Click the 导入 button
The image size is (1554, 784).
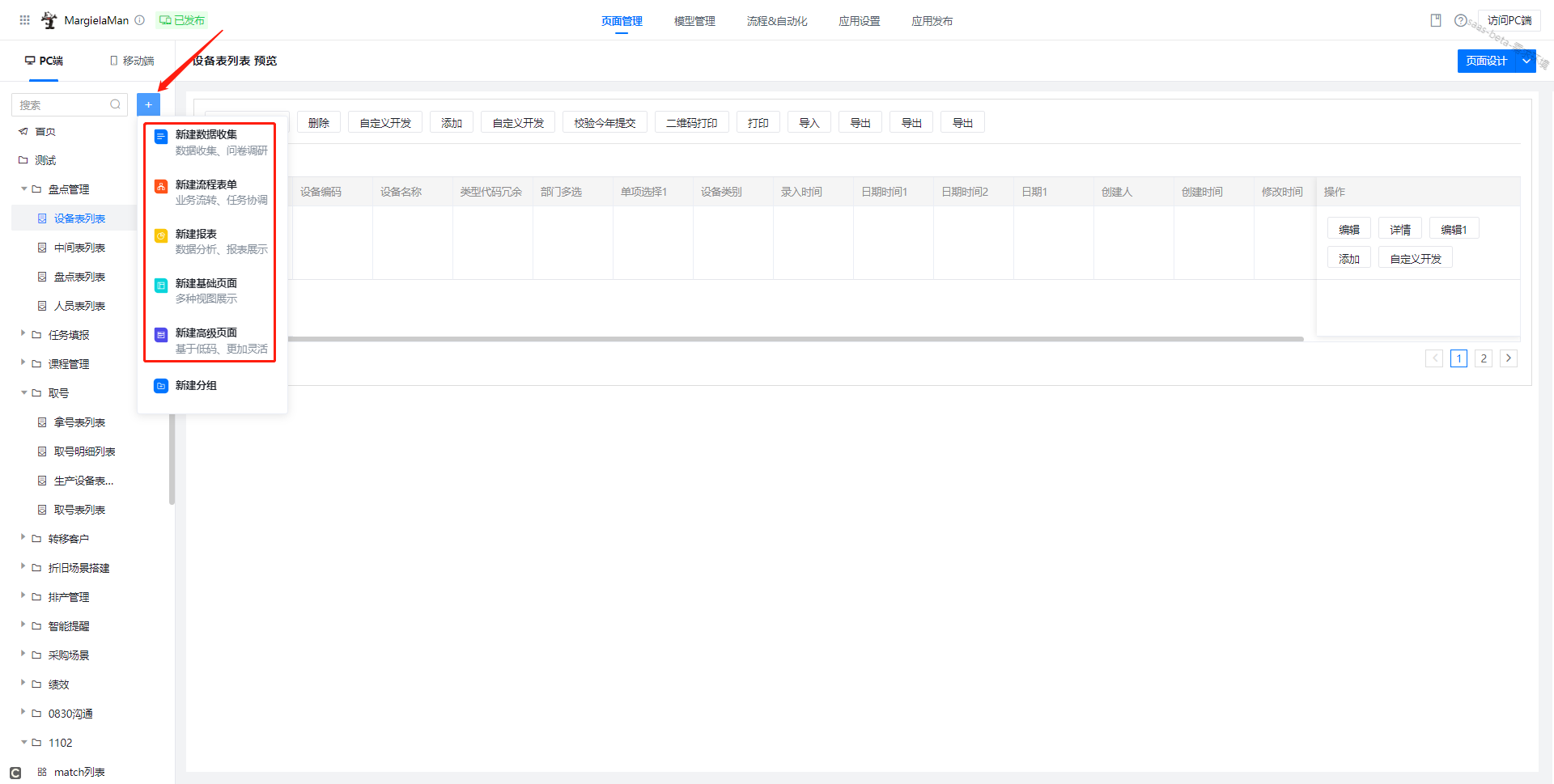(809, 123)
